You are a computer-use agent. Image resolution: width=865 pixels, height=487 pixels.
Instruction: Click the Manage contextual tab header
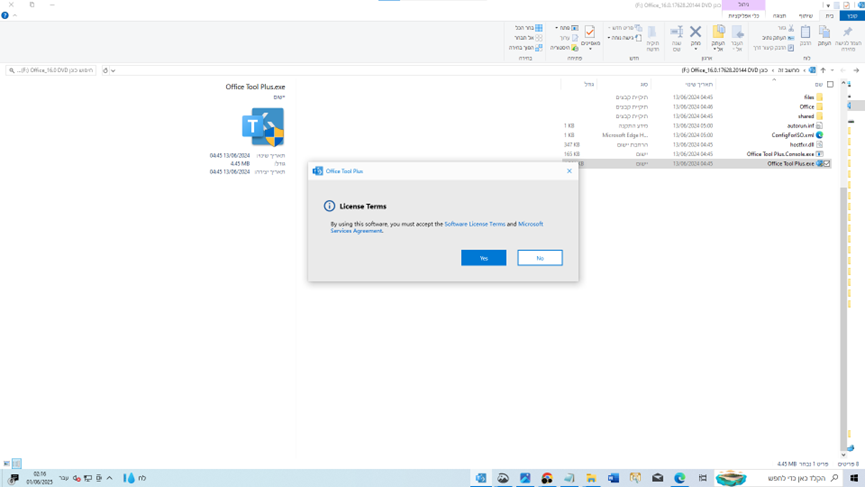(743, 4)
